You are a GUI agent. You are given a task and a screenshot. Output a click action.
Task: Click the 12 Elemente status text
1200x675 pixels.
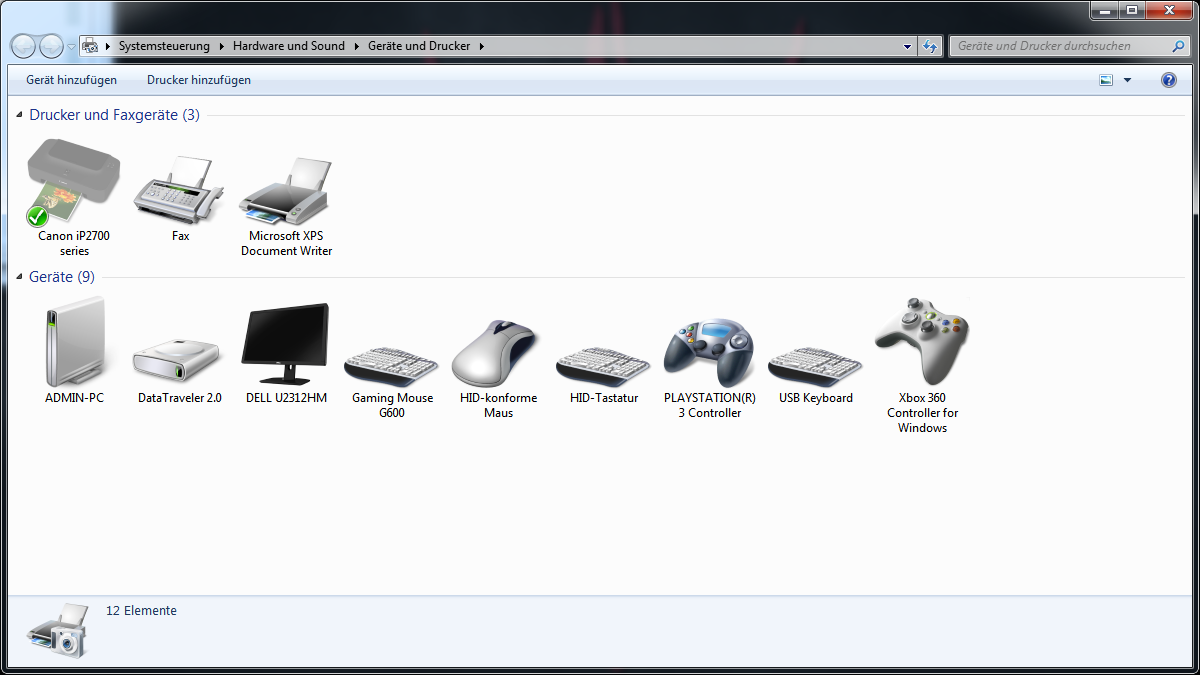(x=141, y=610)
